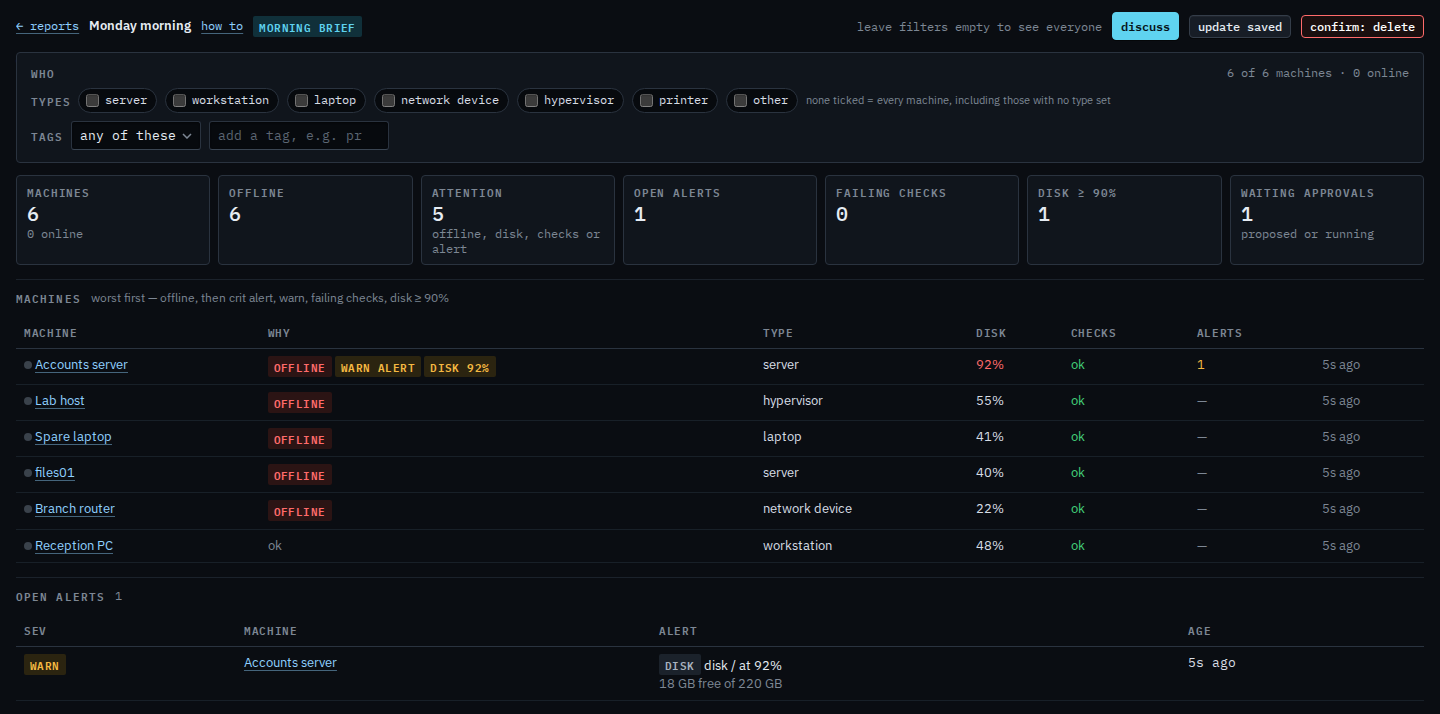Open the files01 machine link

[55, 473]
